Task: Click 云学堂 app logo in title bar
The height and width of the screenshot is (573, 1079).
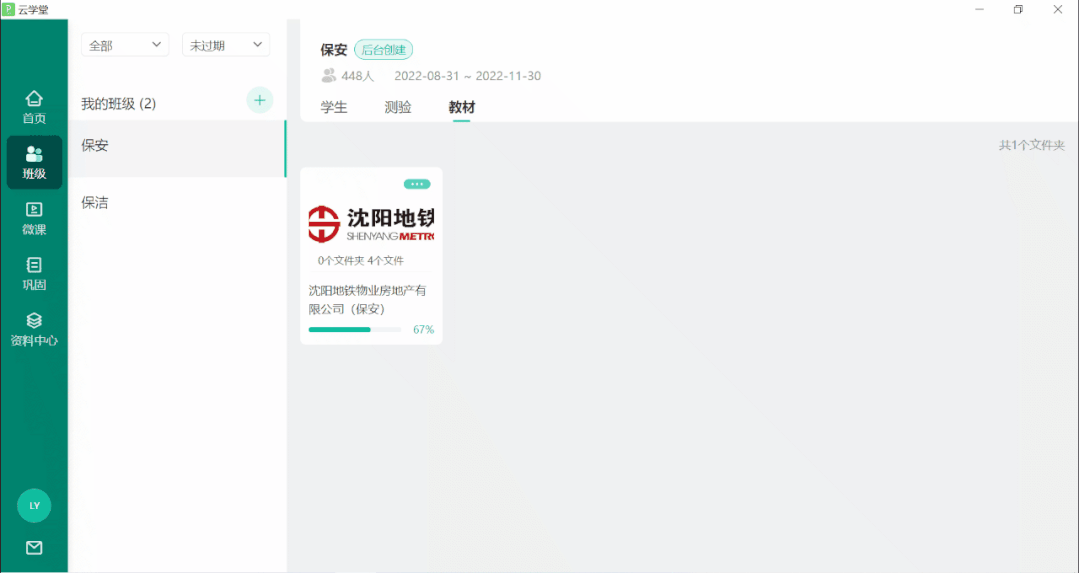Action: coord(9,10)
